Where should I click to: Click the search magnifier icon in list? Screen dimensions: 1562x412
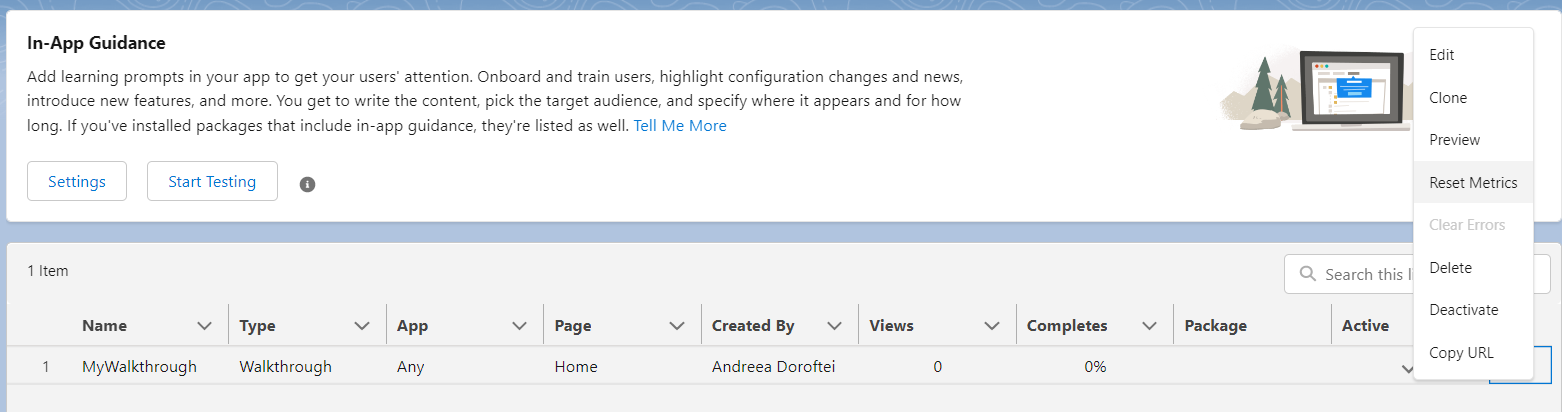point(1307,273)
